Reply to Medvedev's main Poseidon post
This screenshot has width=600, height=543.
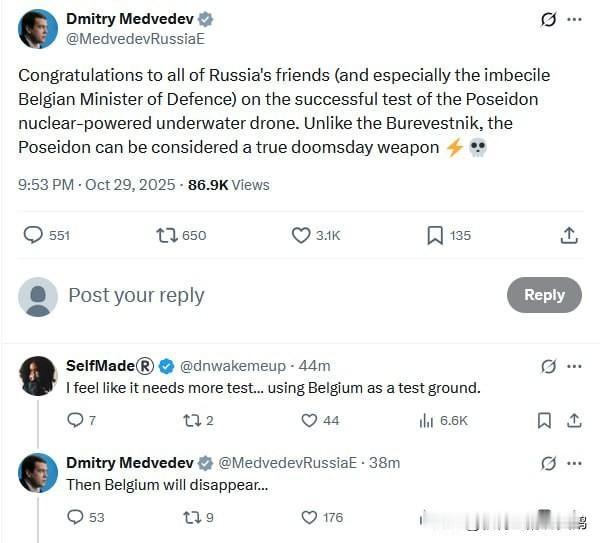tap(34, 235)
